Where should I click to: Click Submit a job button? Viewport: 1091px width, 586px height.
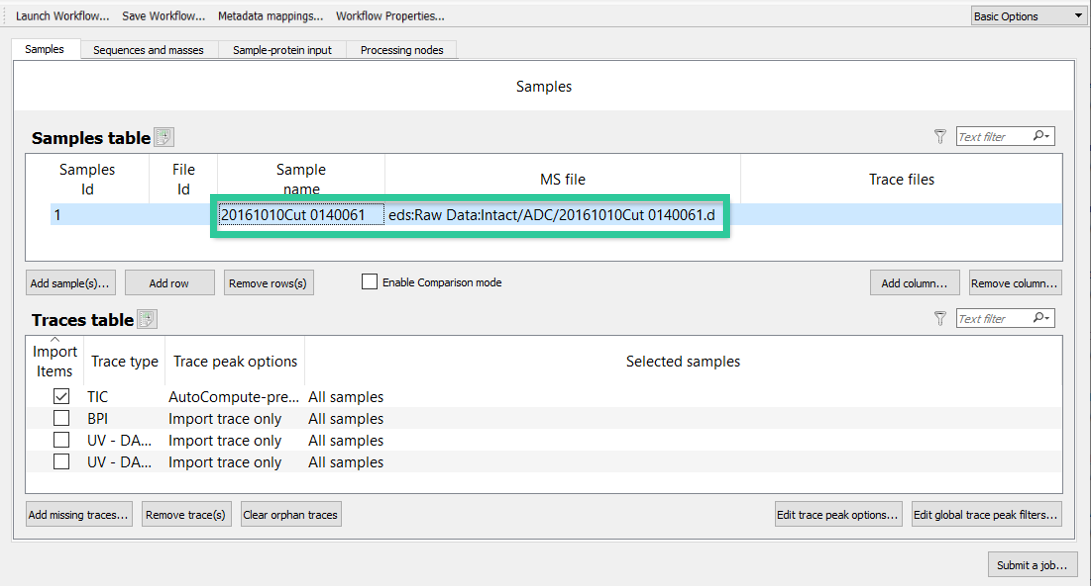click(x=1032, y=565)
